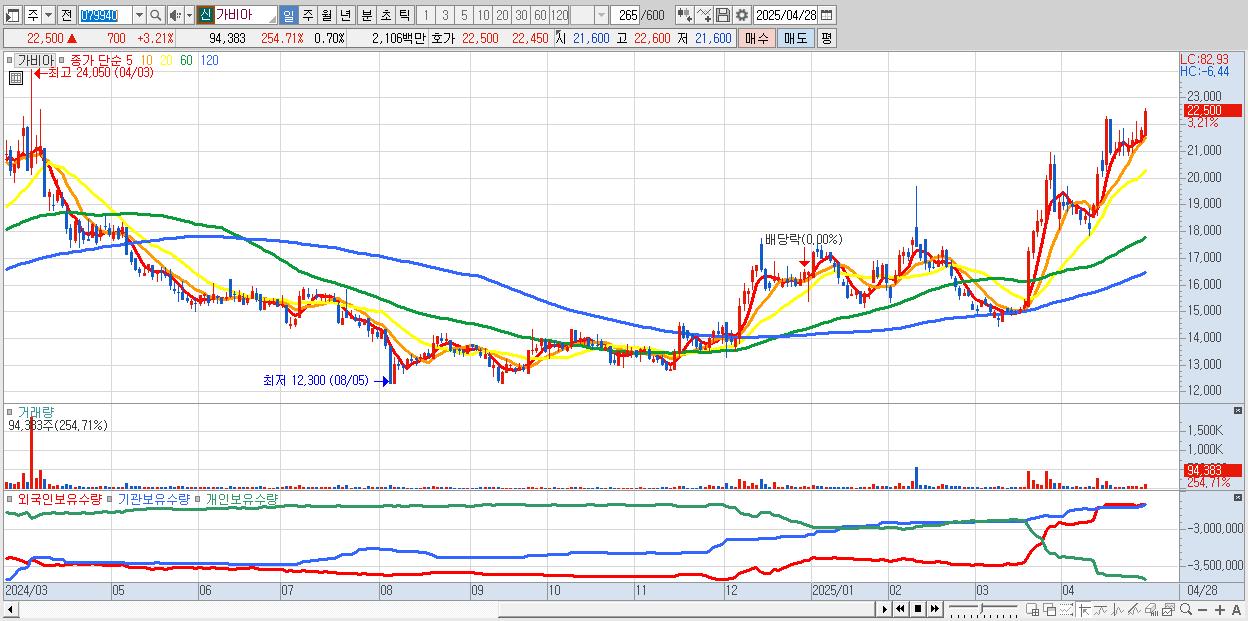
Task: Select the 일 daily chart tab
Action: 288,15
